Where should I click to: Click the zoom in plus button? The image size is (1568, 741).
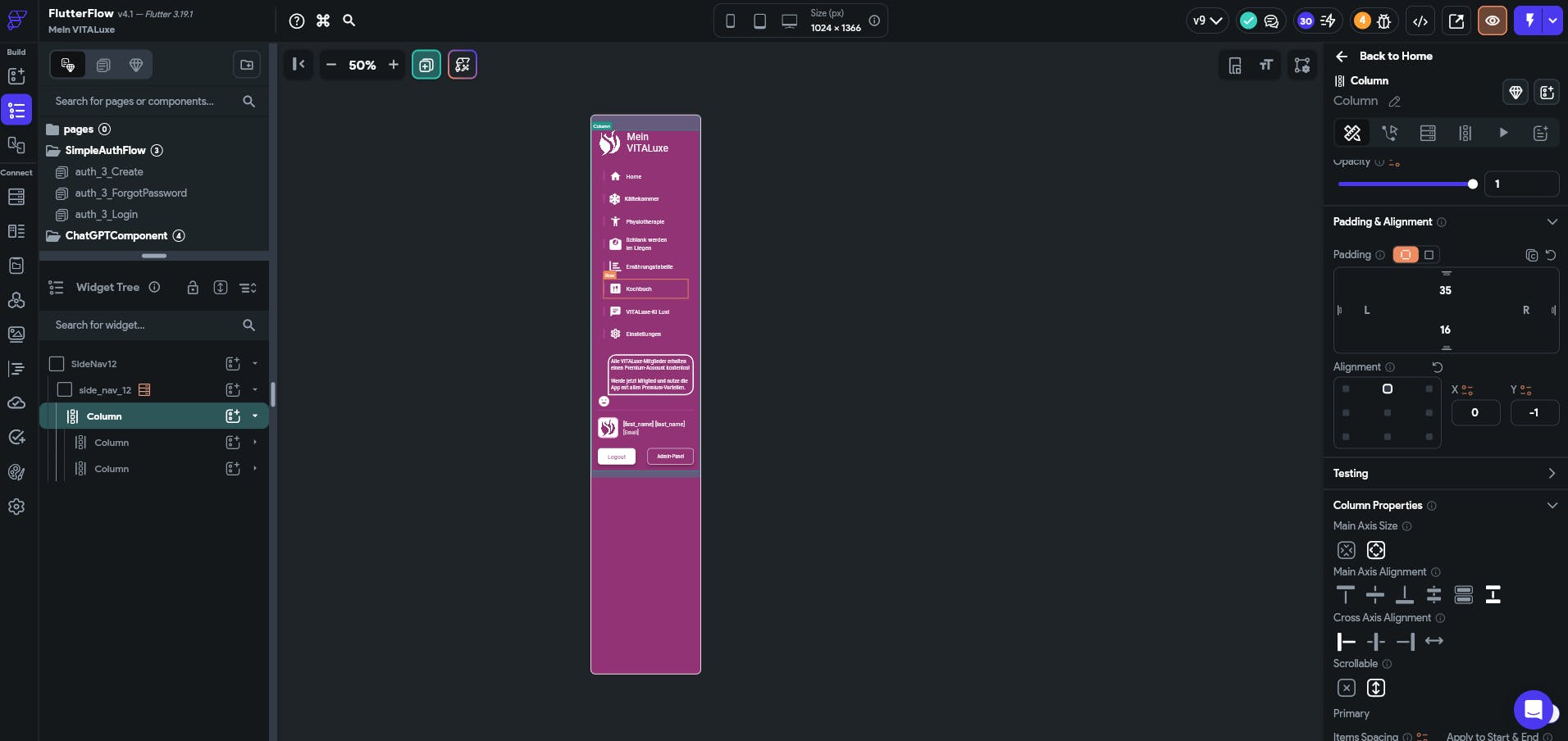pos(394,65)
